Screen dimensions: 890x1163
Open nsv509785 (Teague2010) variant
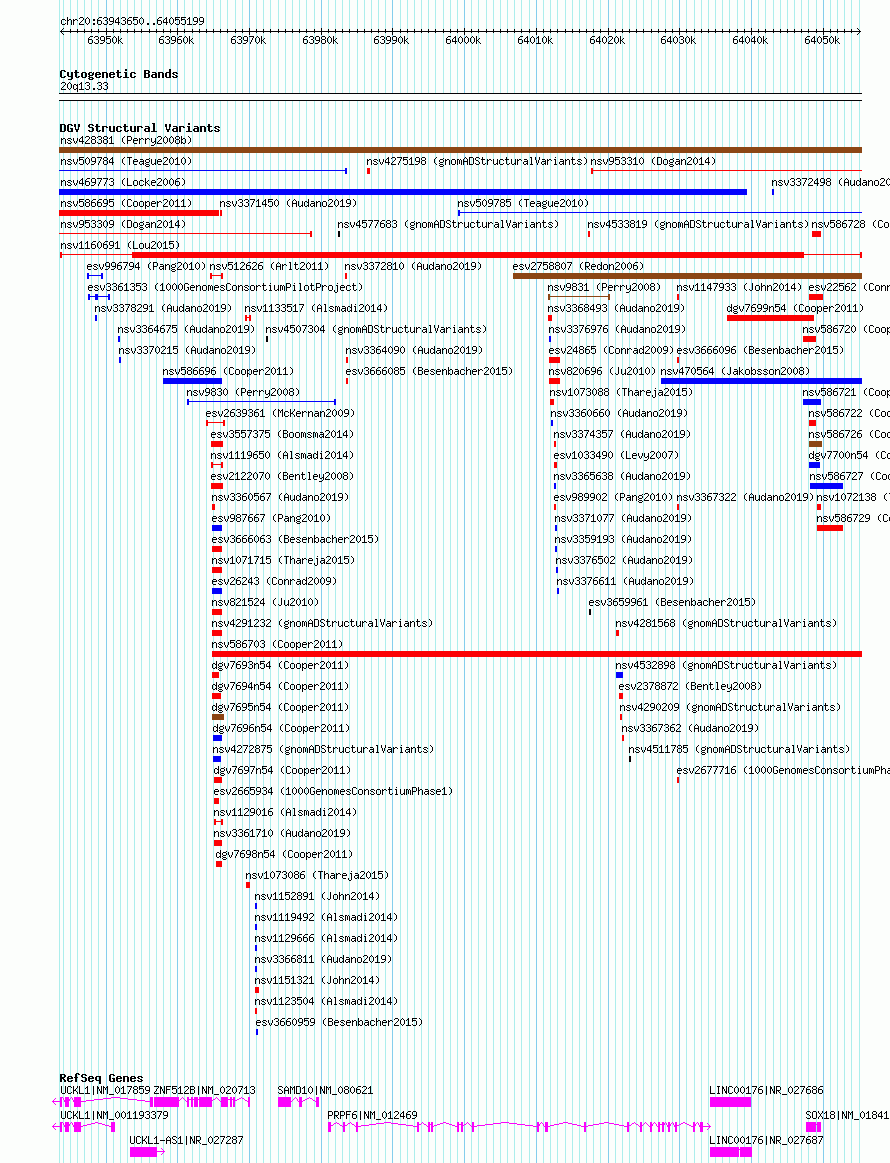coord(523,203)
